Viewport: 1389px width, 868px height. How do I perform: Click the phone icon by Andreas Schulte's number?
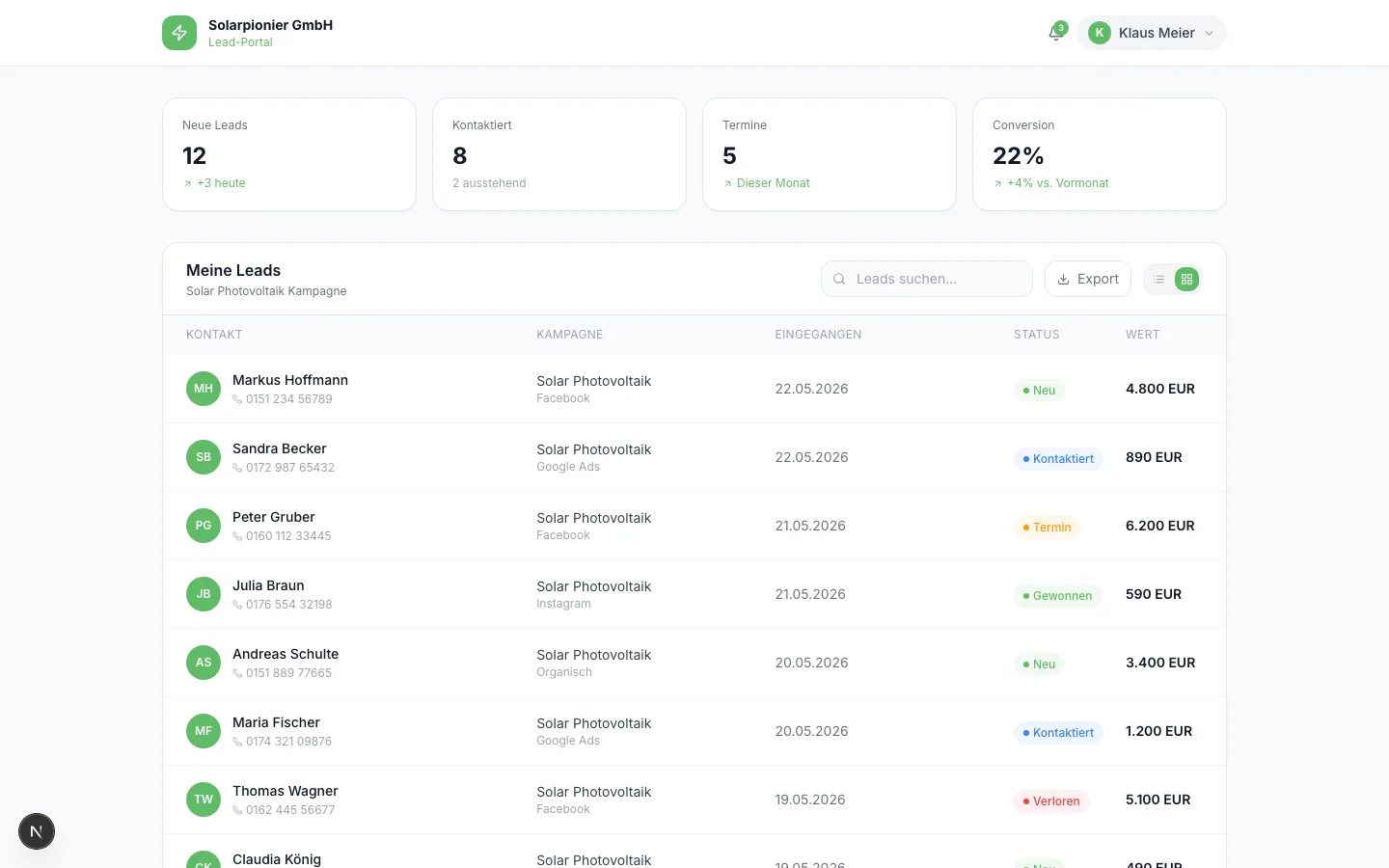point(237,673)
